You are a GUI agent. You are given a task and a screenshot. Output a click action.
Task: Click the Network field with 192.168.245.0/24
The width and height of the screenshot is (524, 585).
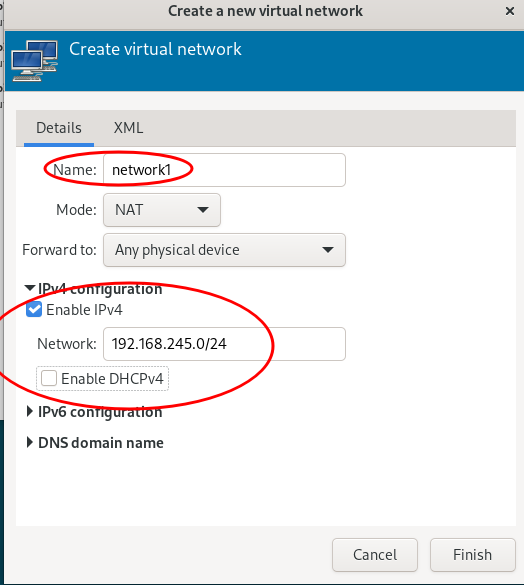click(x=224, y=344)
